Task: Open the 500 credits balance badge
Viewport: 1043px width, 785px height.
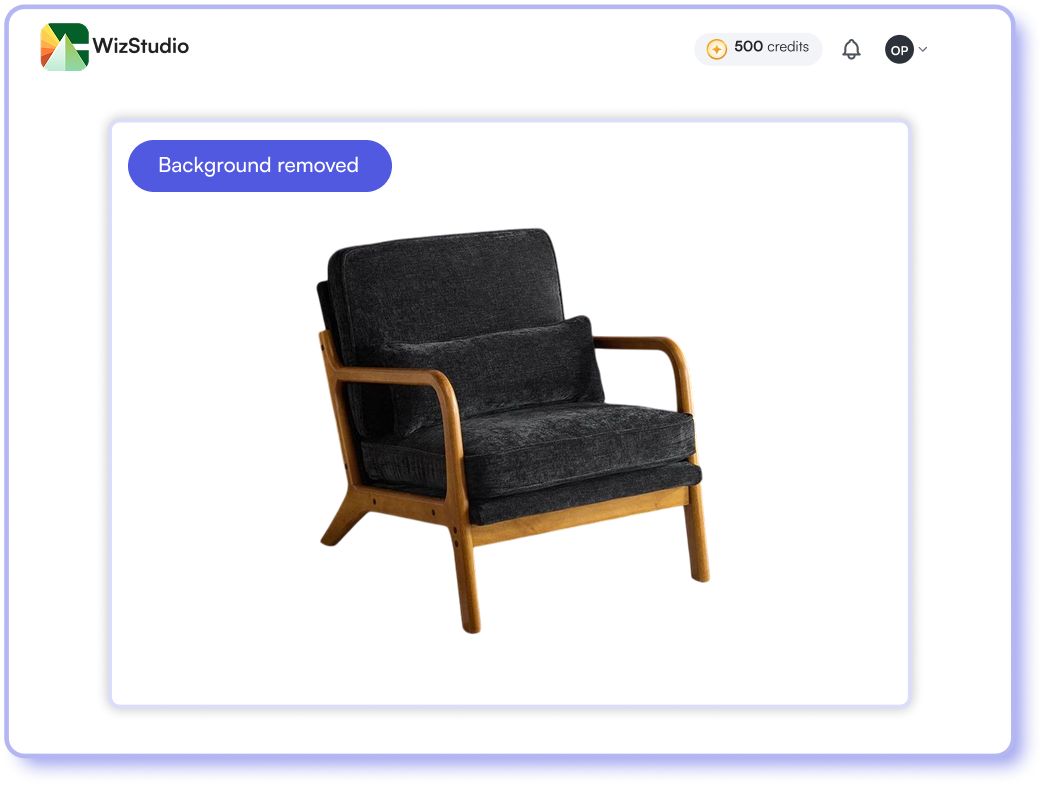Action: [758, 49]
